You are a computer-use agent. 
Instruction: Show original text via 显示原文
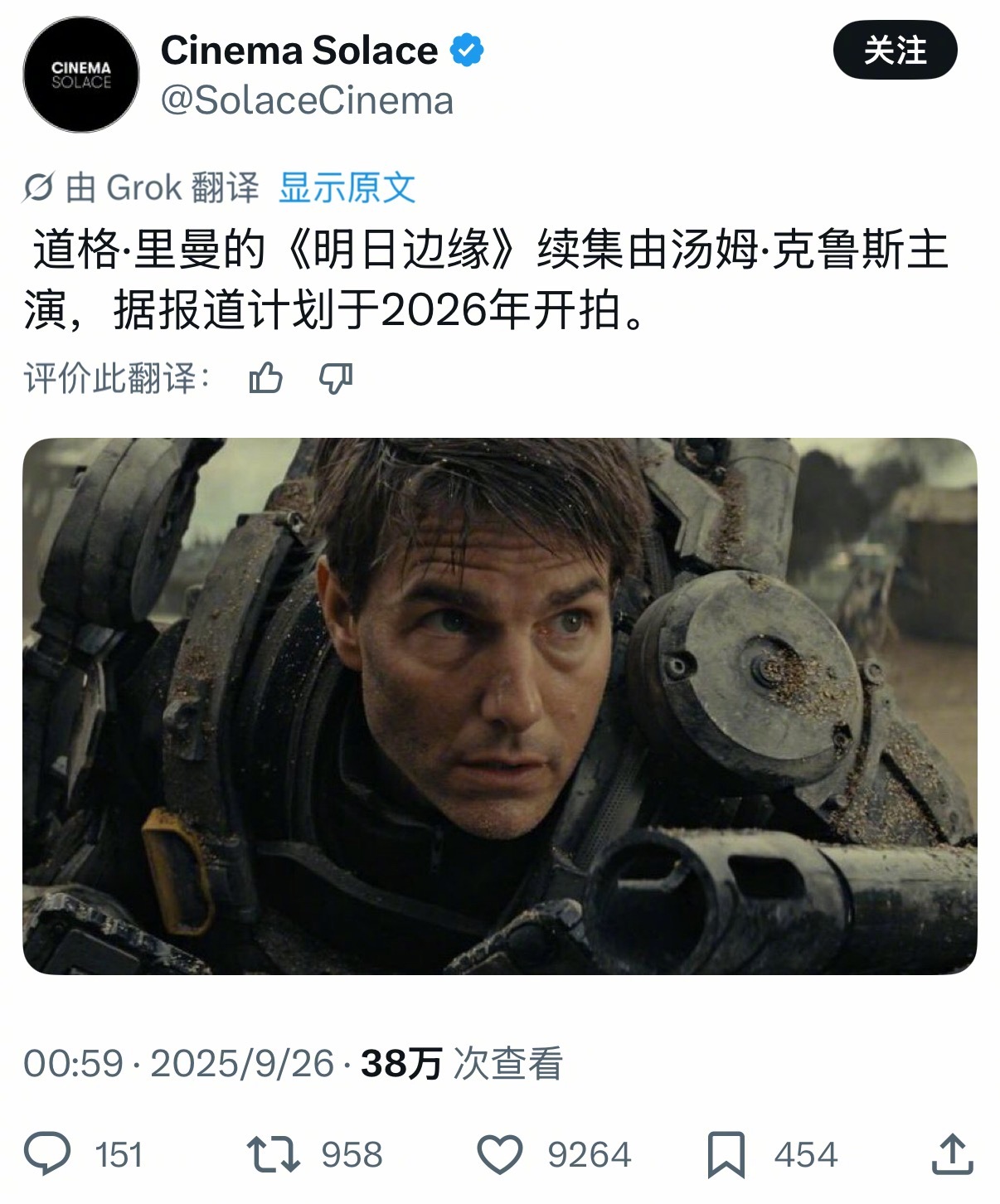(347, 187)
